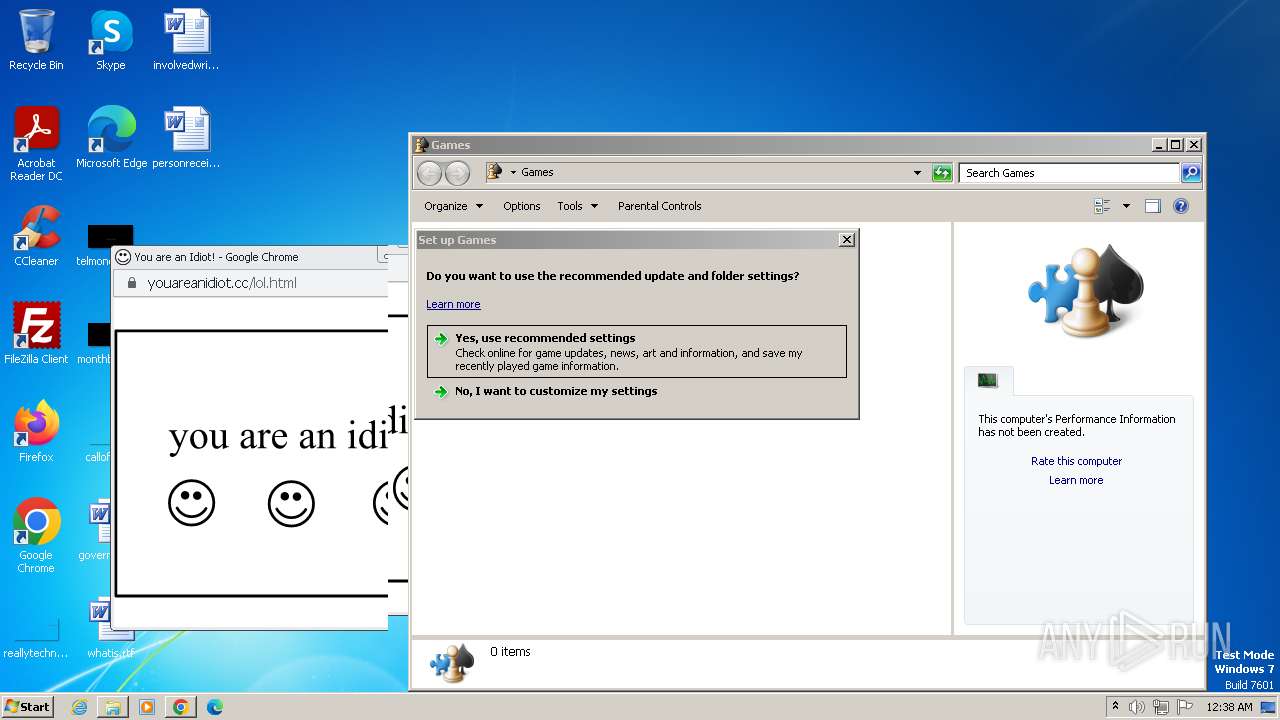1280x720 pixels.
Task: Open the Recycle Bin desktop icon
Action: 36,40
